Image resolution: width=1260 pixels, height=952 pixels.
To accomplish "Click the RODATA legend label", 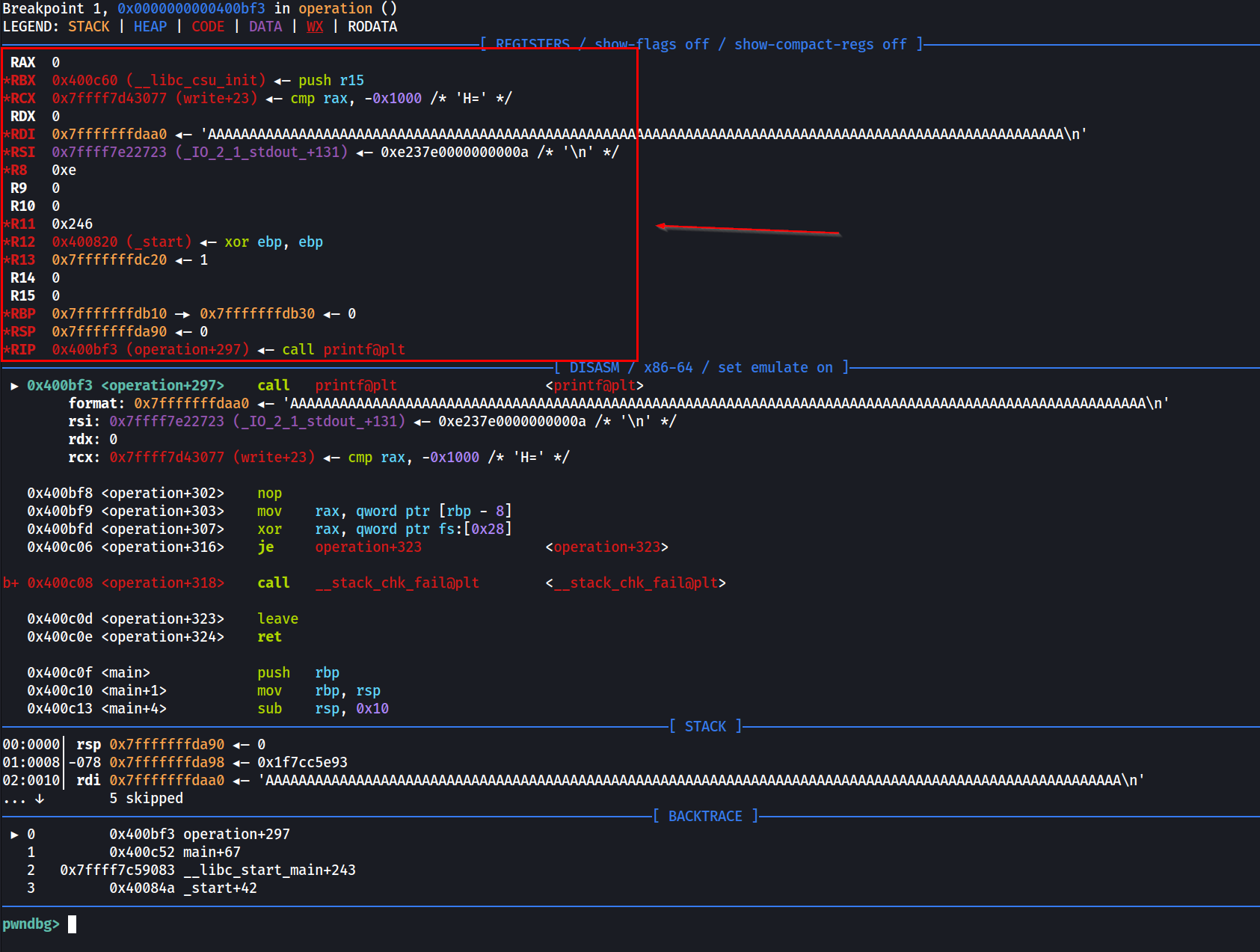I will tap(372, 27).
